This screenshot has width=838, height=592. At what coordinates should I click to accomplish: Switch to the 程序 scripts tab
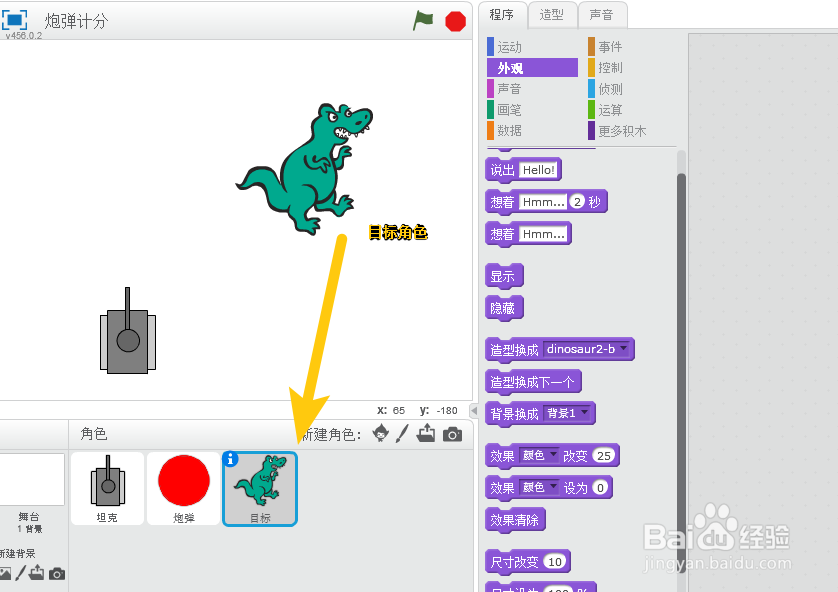click(501, 14)
